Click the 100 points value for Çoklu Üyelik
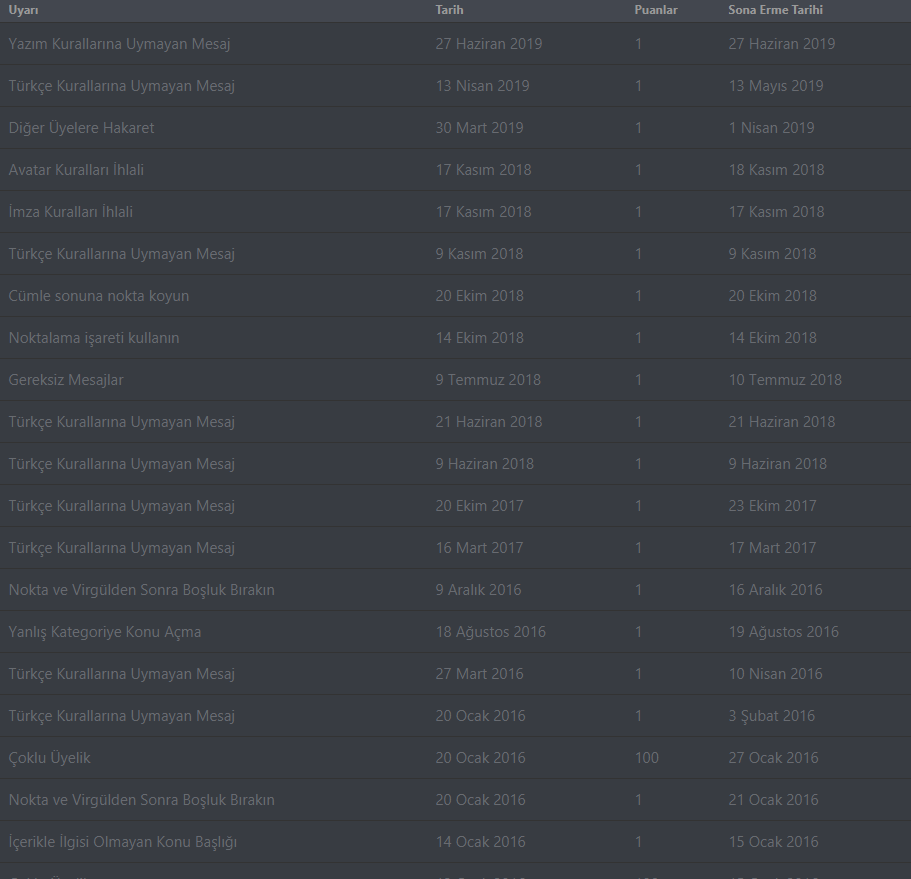This screenshot has height=879, width=911. coord(647,758)
